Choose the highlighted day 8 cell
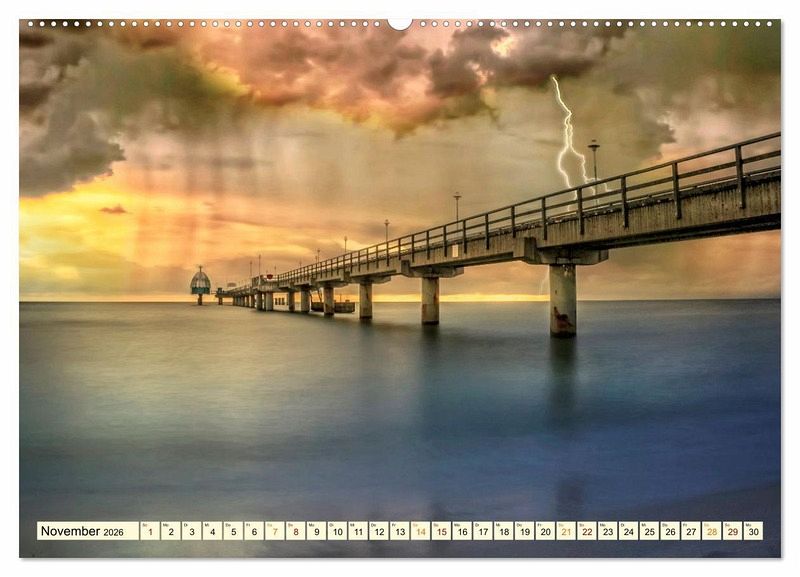Screen dimensions: 800x577 click(296, 531)
